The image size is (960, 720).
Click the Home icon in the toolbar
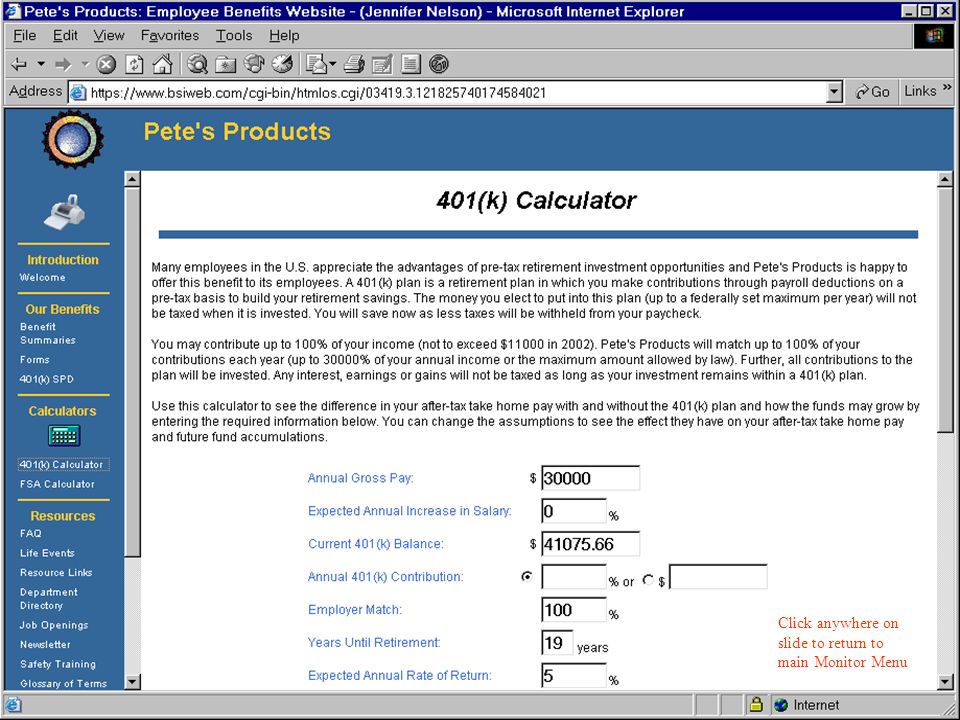point(162,64)
